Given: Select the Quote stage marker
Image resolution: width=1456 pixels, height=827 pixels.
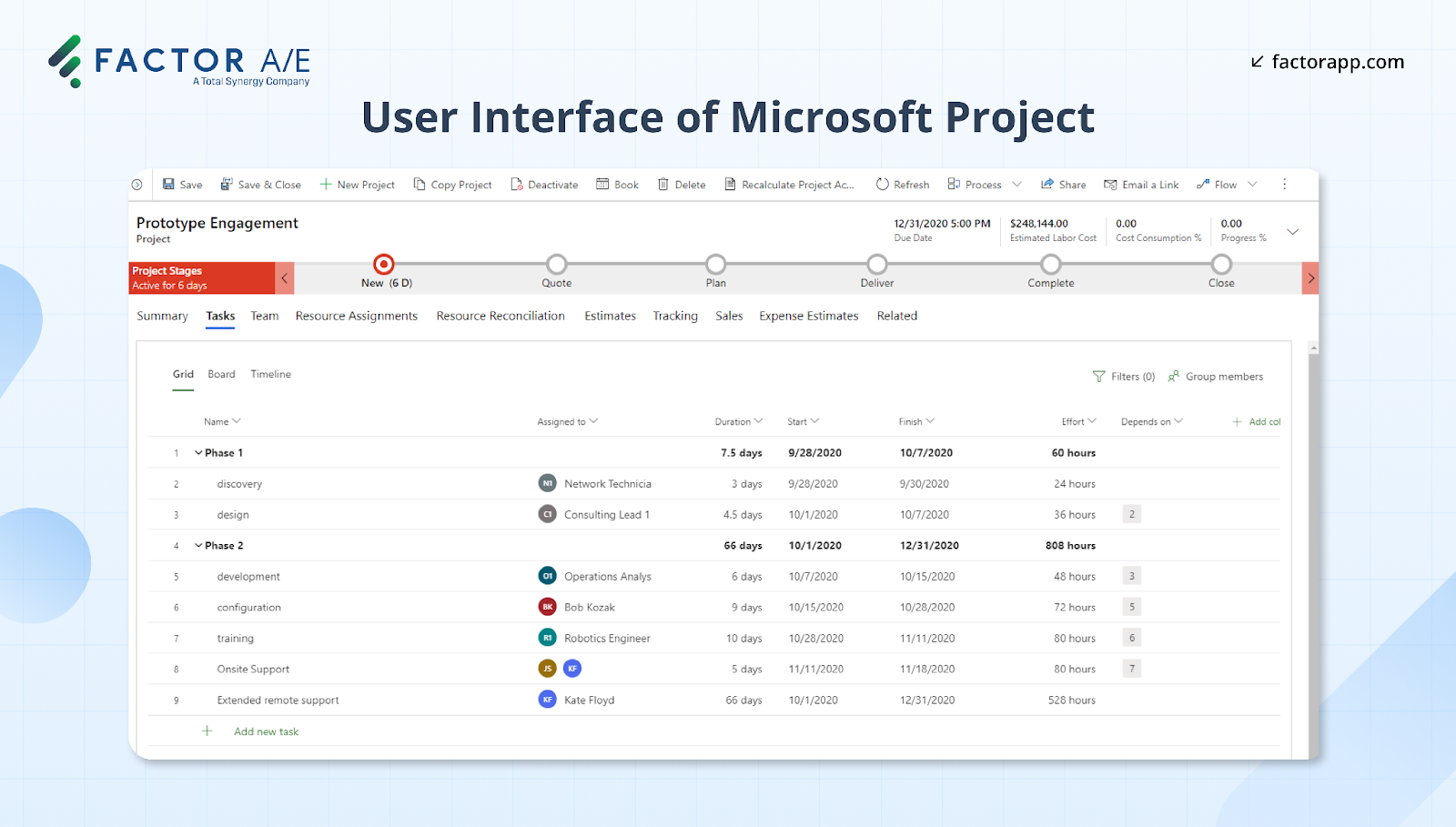Looking at the screenshot, I should coord(556,265).
